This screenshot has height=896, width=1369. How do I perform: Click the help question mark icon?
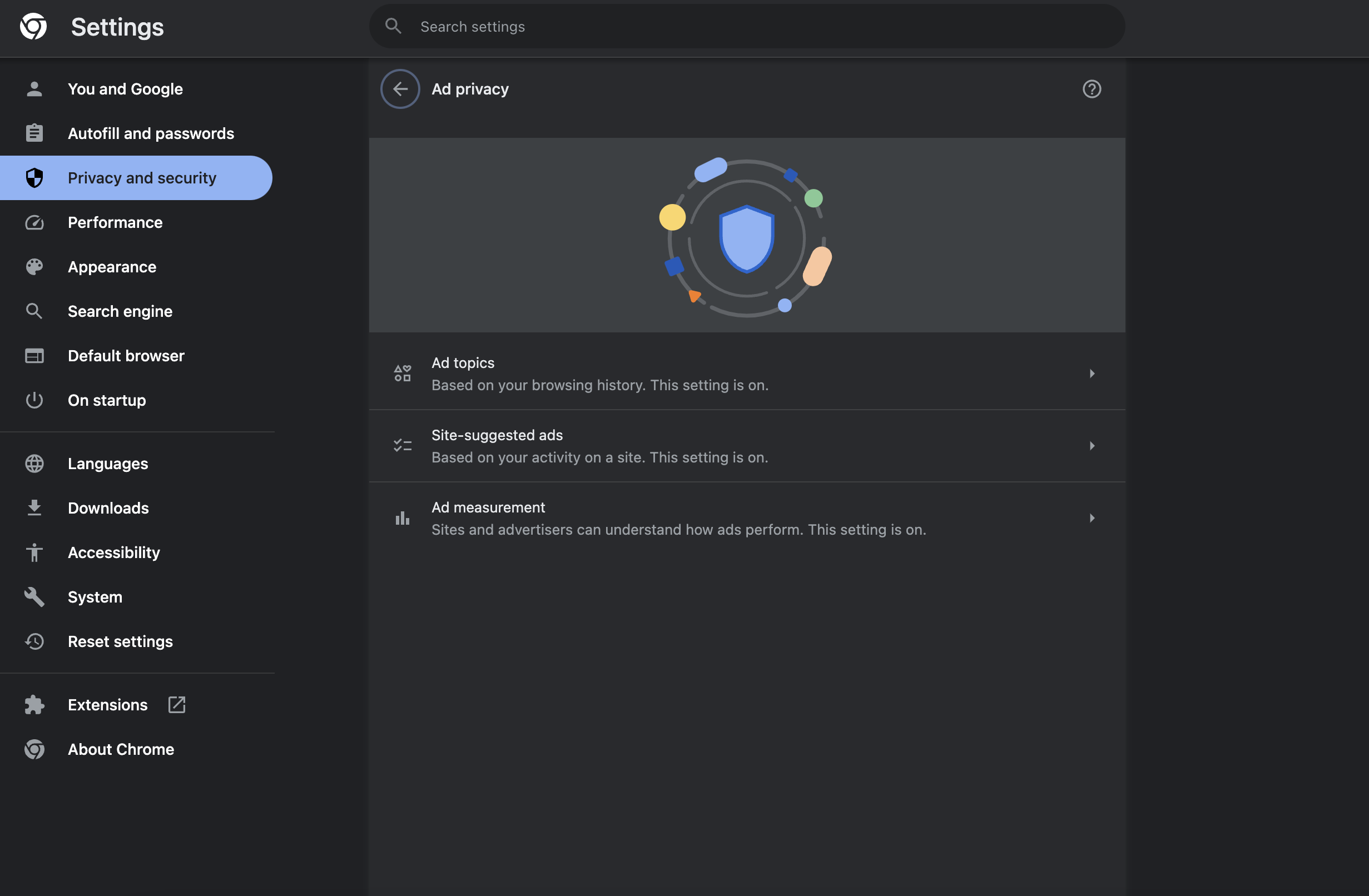1092,88
